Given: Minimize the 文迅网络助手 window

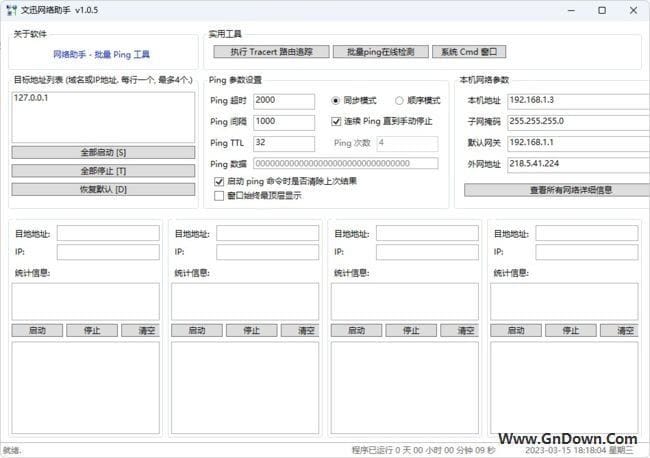Looking at the screenshot, I should point(571,10).
